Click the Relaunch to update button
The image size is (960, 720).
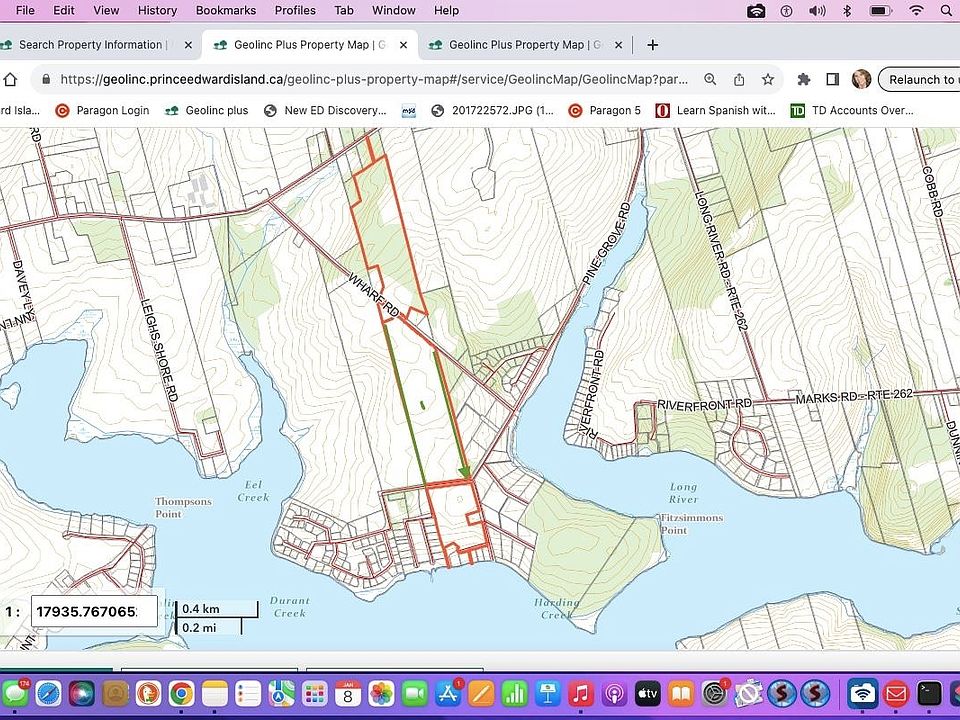[x=920, y=80]
